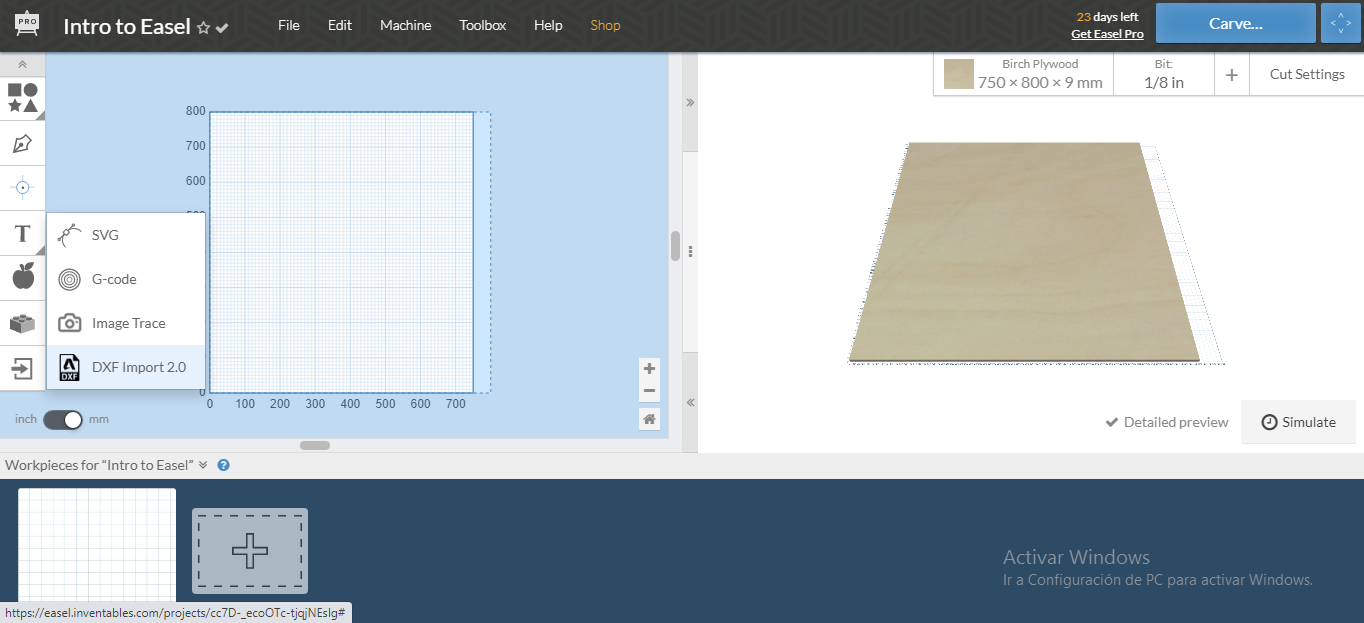Click the canvas horizontal scrollbar
This screenshot has height=623, width=1364.
[315, 445]
